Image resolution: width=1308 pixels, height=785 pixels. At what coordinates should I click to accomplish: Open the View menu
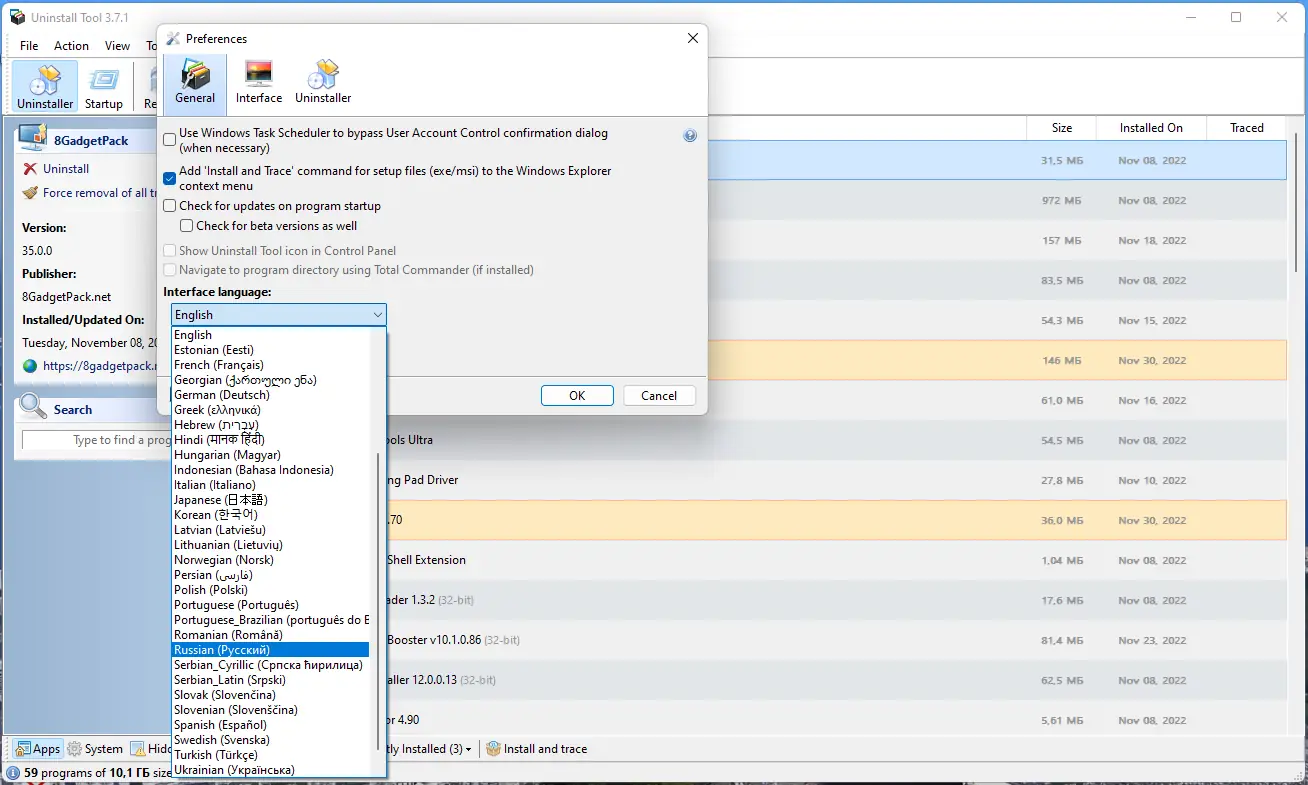[117, 45]
